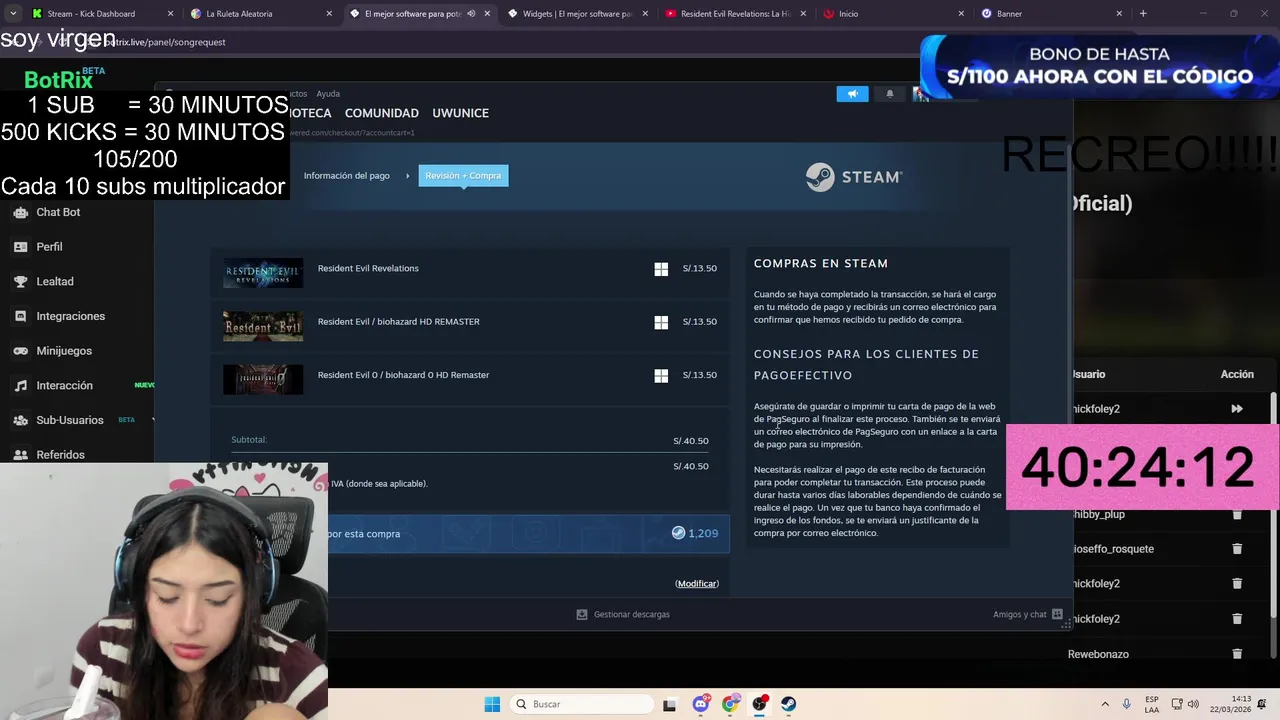
Task: Open OBS Studio from taskbar
Action: 759,704
